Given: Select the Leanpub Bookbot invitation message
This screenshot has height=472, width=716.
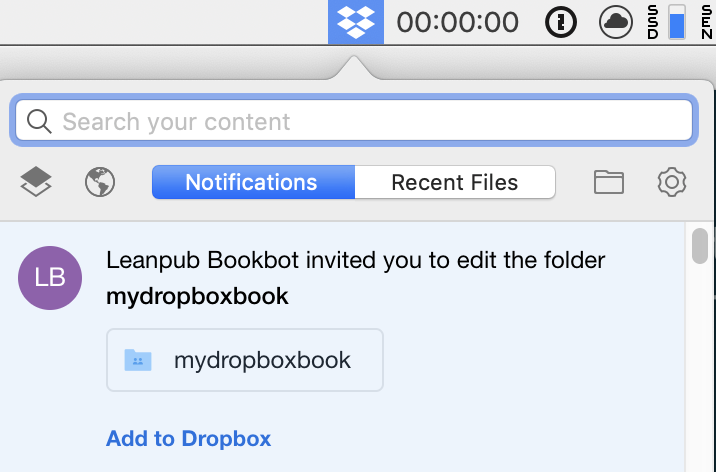Looking at the screenshot, I should tap(355, 277).
